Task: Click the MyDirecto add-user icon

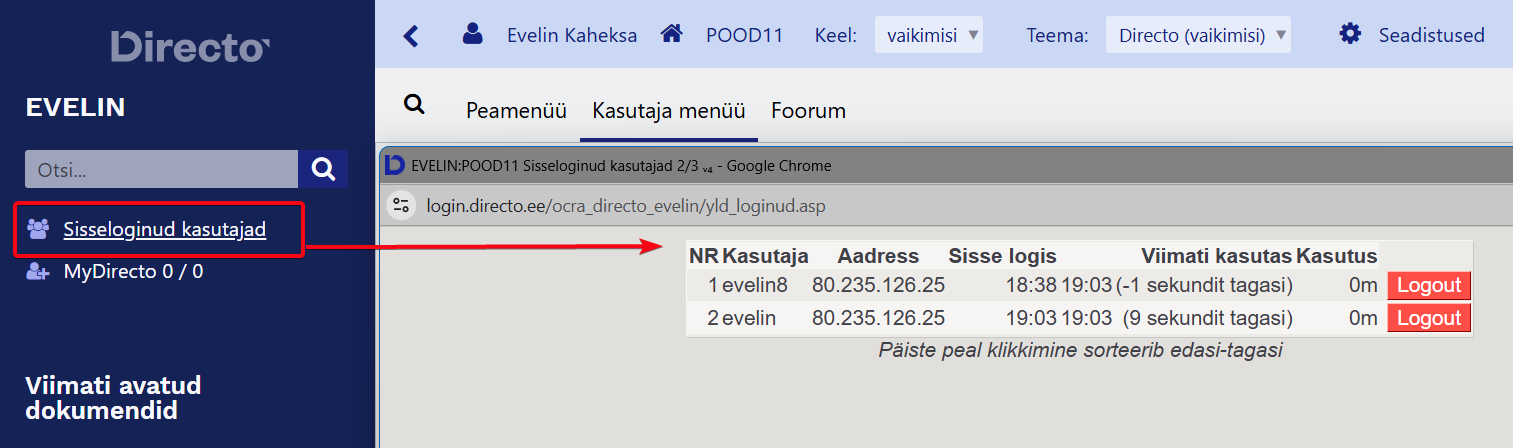Action: [x=39, y=271]
